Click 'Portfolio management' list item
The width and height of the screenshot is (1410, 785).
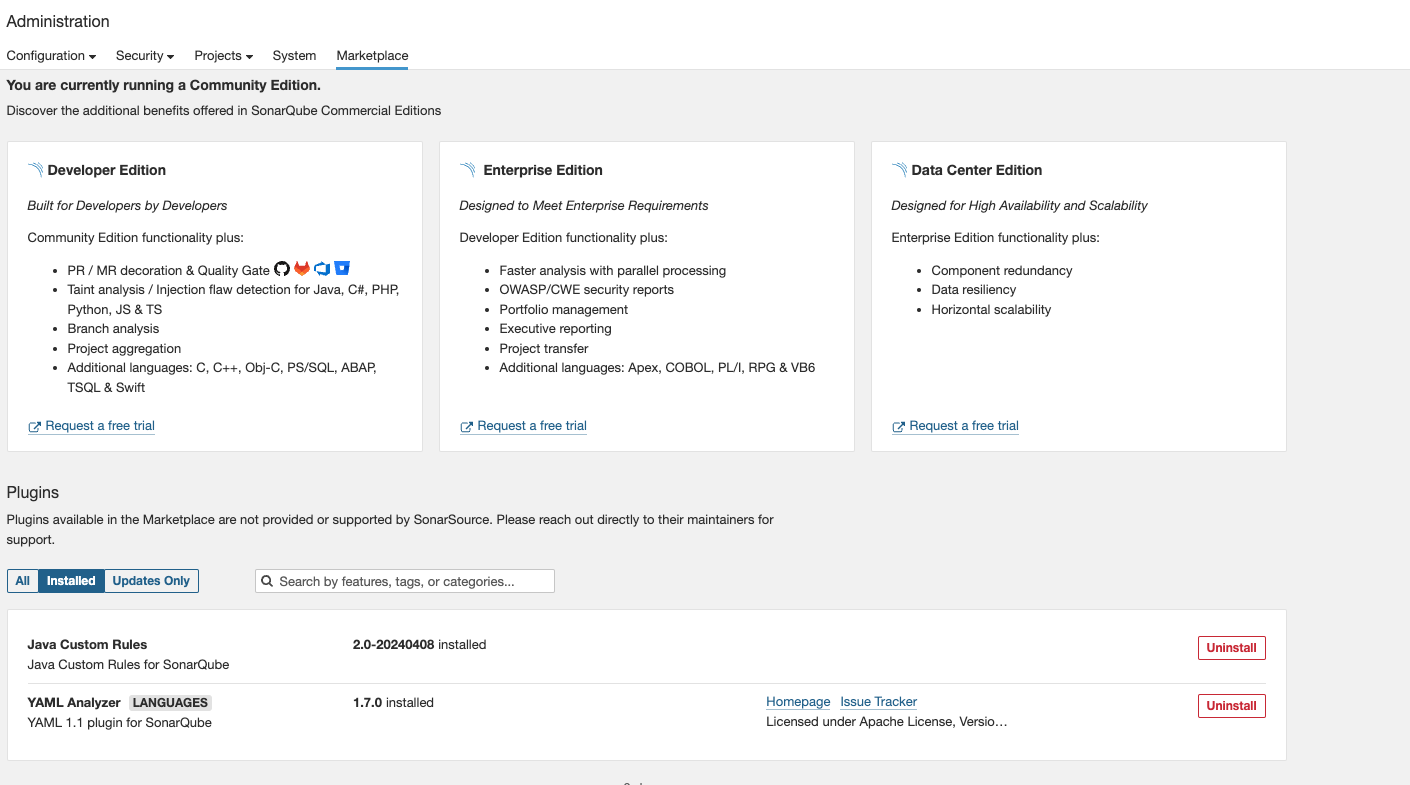pos(564,310)
